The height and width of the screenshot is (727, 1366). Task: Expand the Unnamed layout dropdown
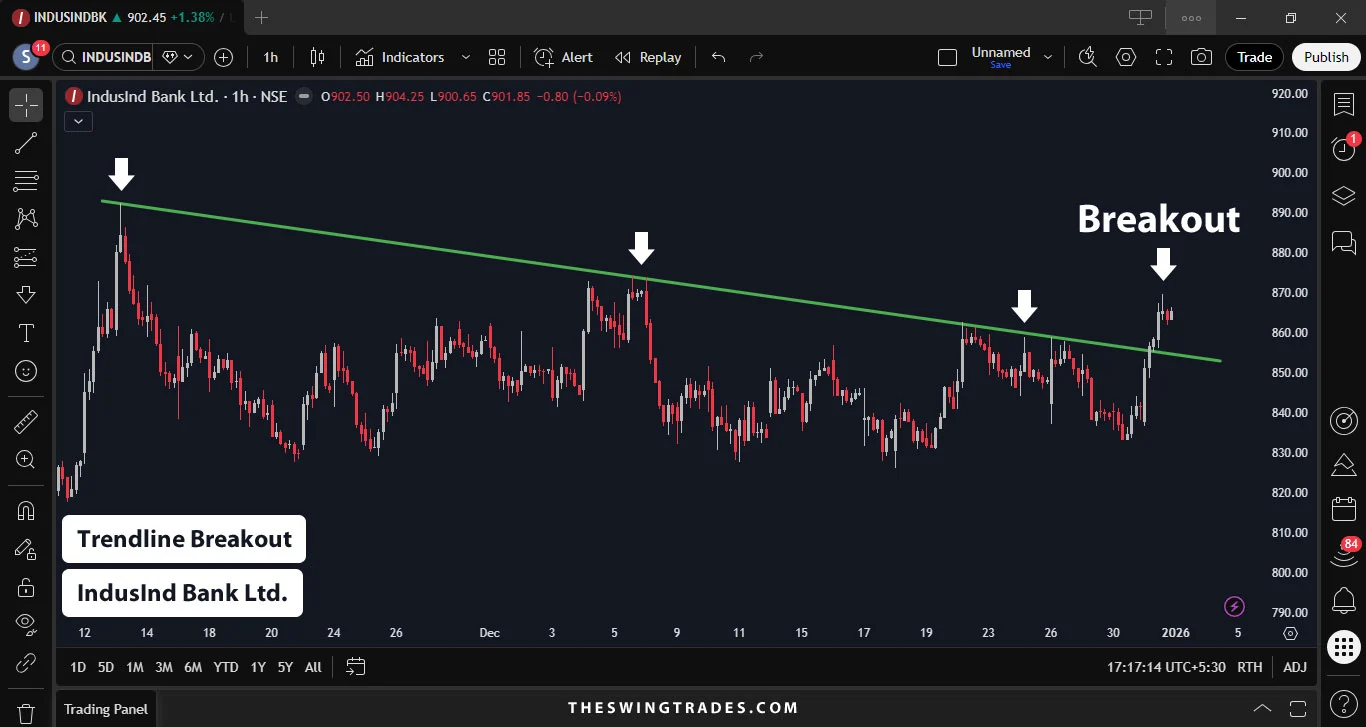click(1048, 57)
